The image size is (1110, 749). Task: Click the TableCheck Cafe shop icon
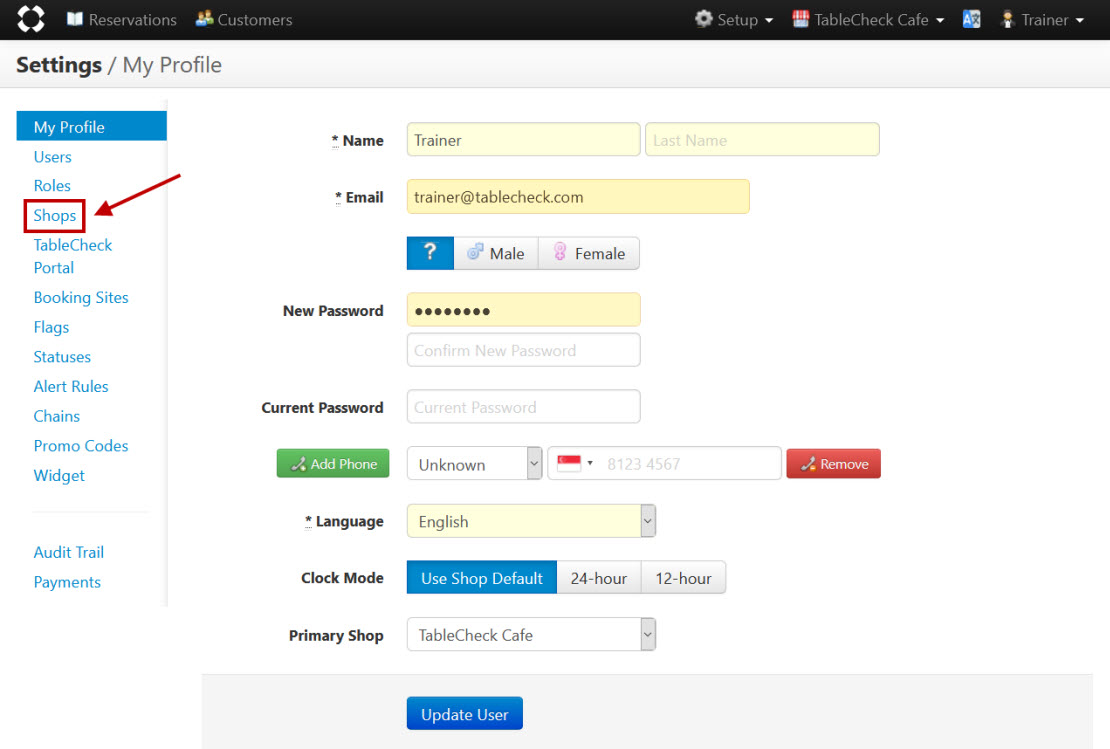[x=800, y=18]
